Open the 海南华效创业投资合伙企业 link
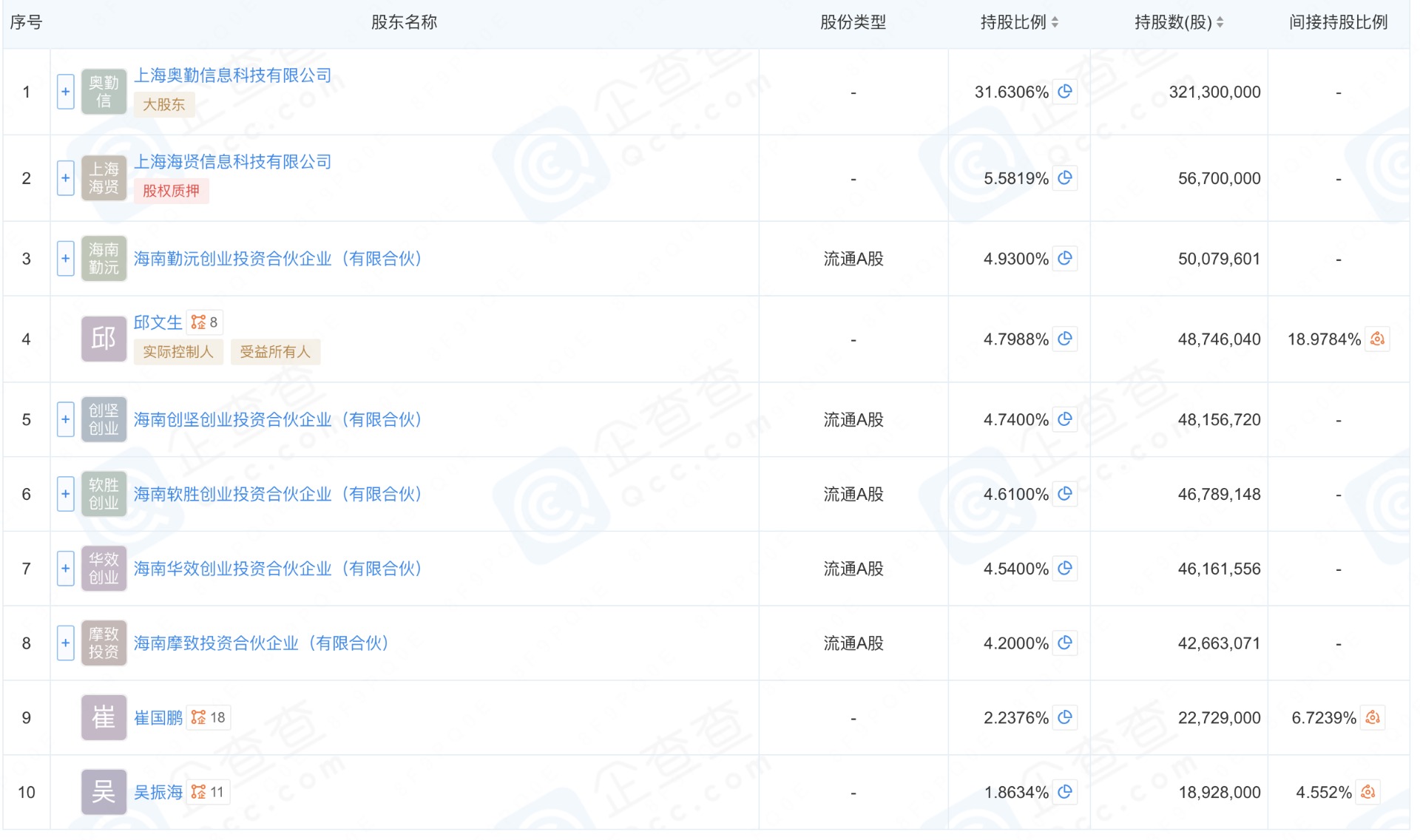1420x840 pixels. pyautogui.click(x=277, y=569)
